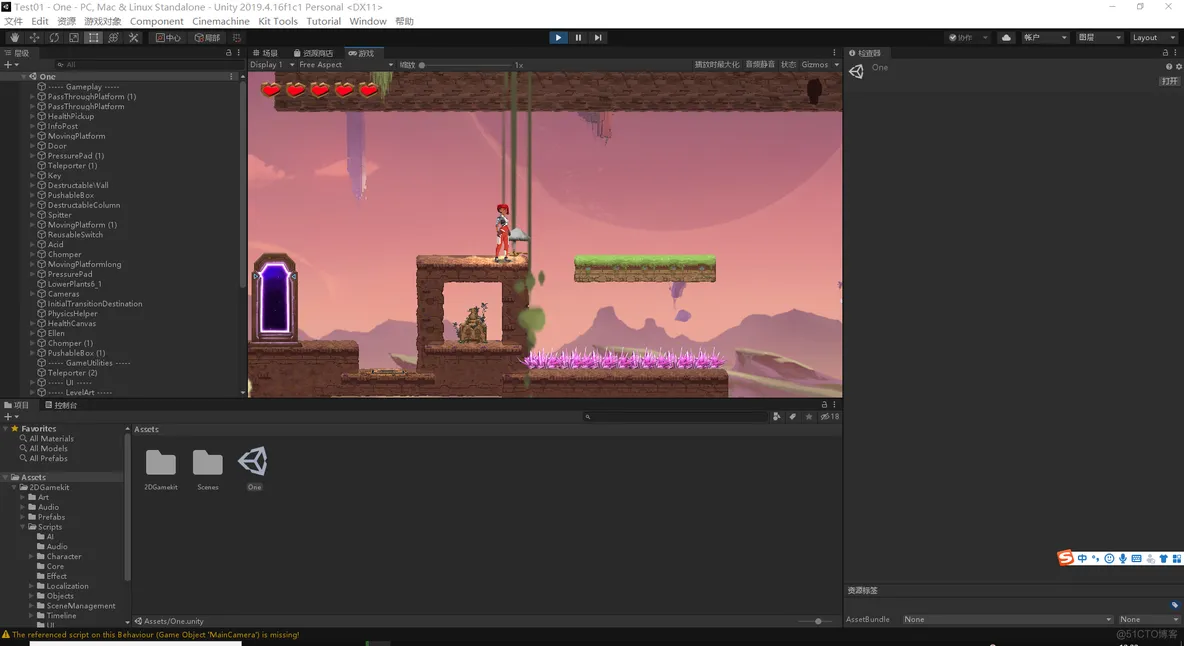Open the Component menu
The height and width of the screenshot is (646, 1184).
coord(156,21)
